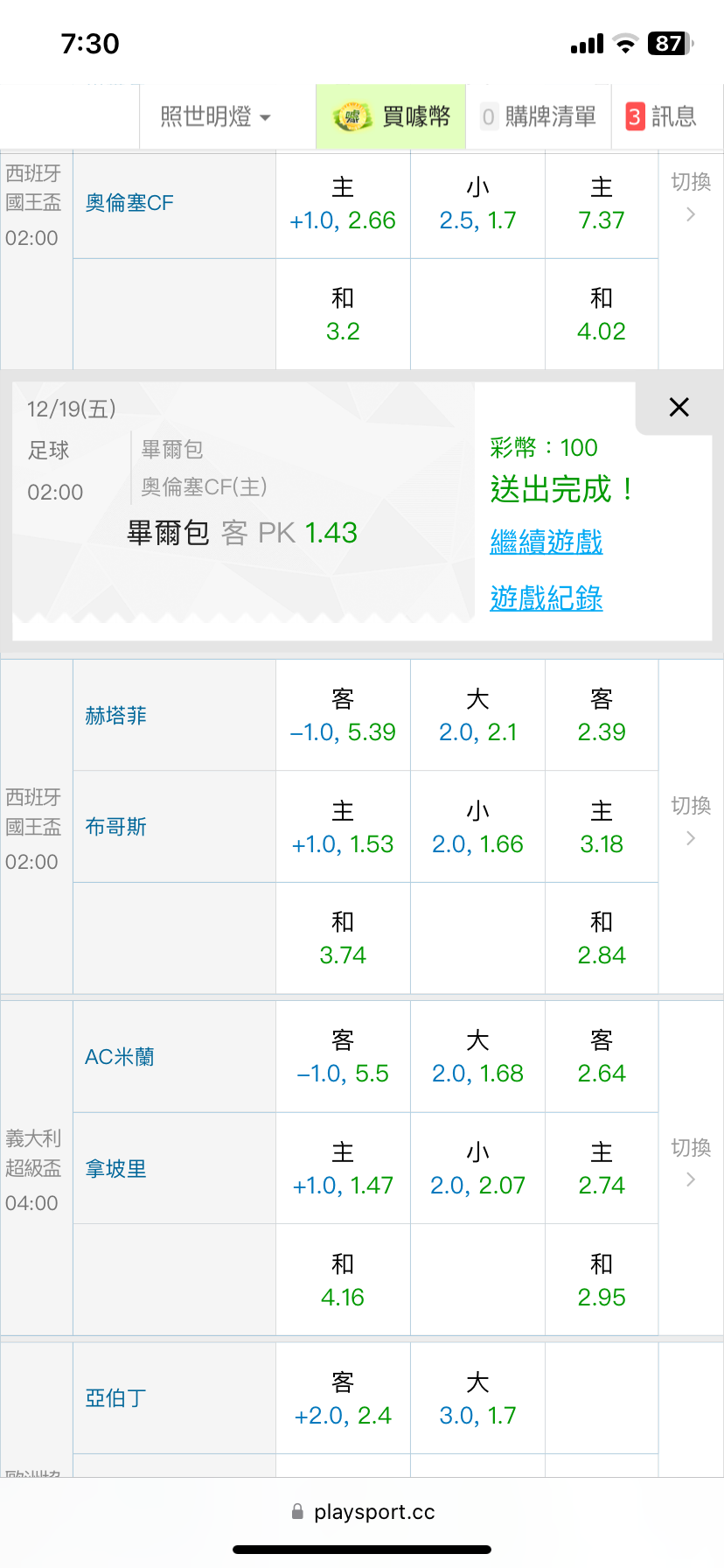Open the 訊息 messages tab
Screen dimensions: 724x1568
pos(673,116)
